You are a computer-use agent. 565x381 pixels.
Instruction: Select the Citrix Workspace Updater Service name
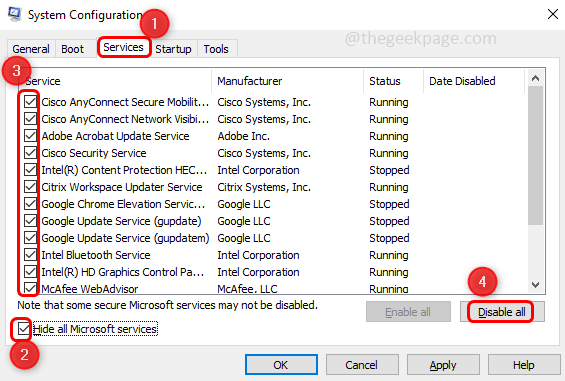(x=122, y=187)
